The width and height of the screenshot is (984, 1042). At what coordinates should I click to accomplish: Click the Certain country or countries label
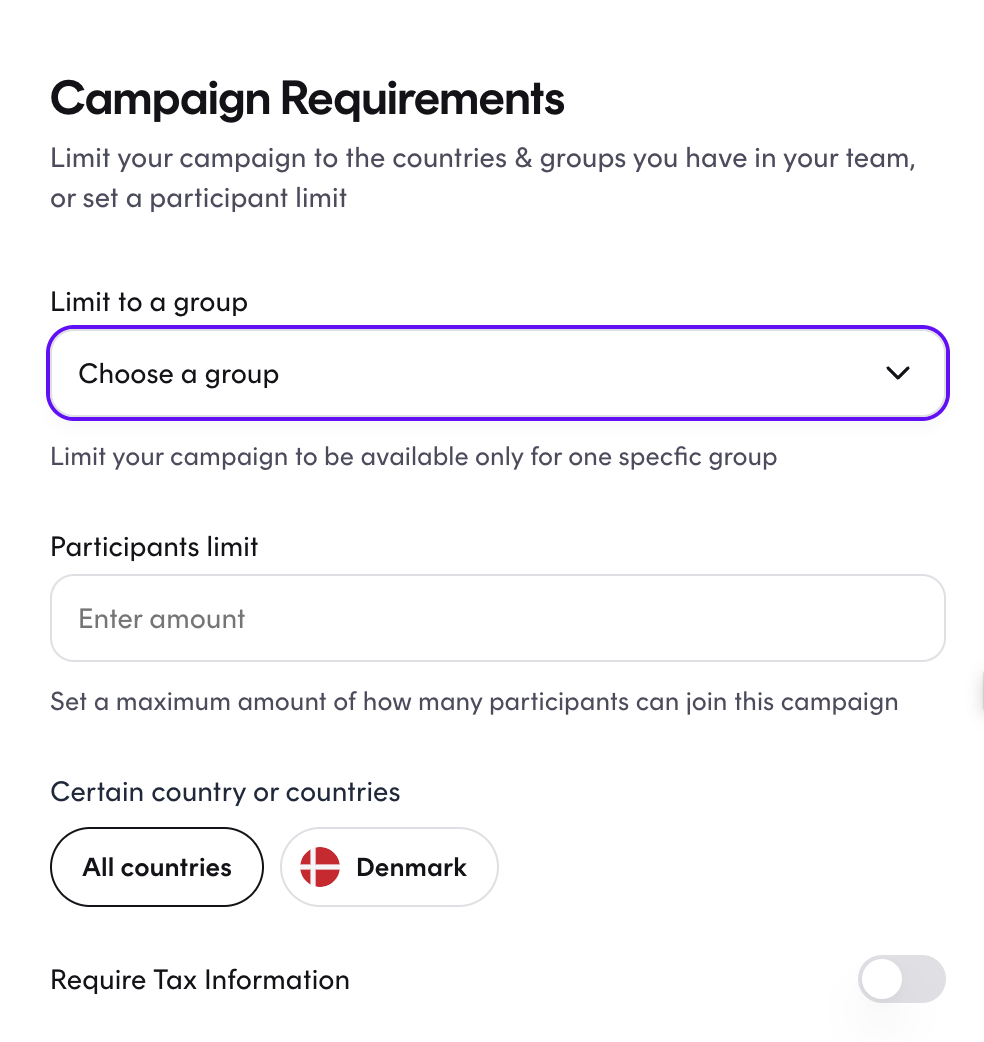tap(225, 792)
